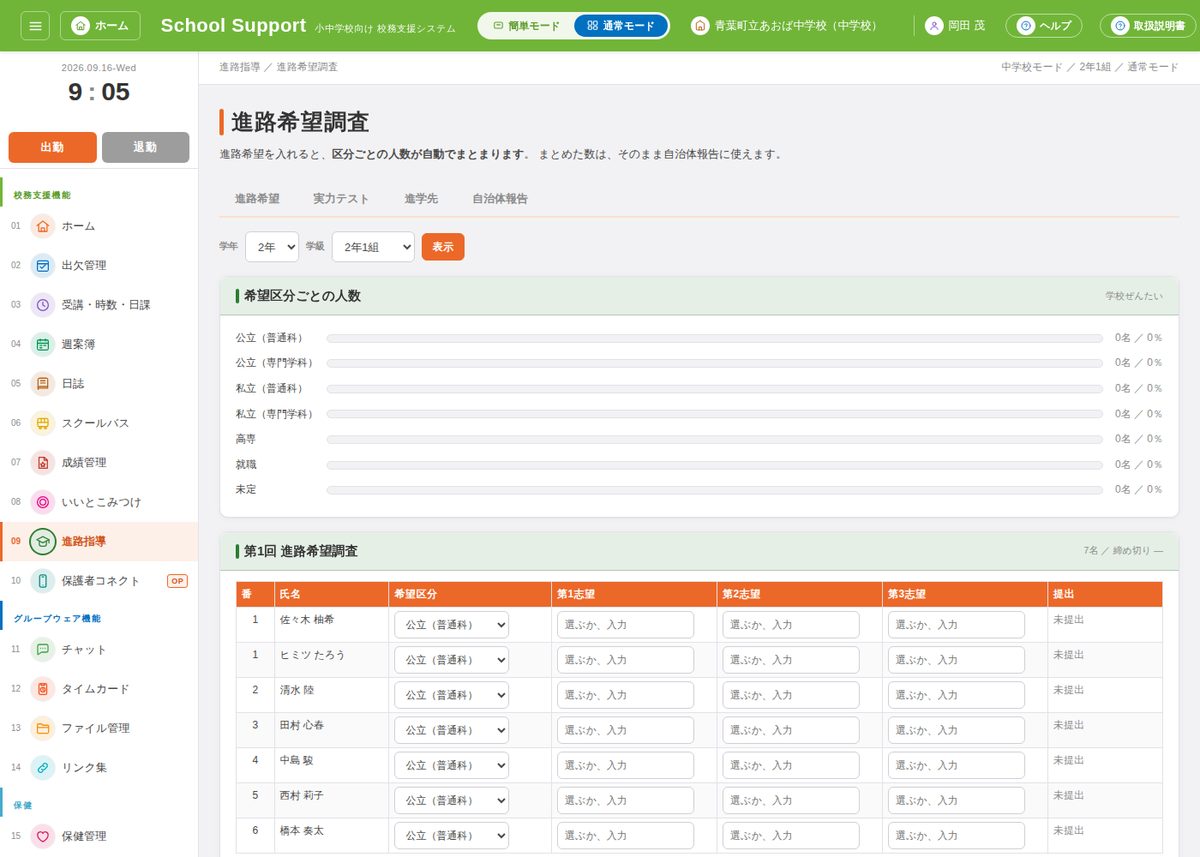The width and height of the screenshot is (1200, 857).
Task: Click the 出勤 clock-in button
Action: tap(52, 147)
